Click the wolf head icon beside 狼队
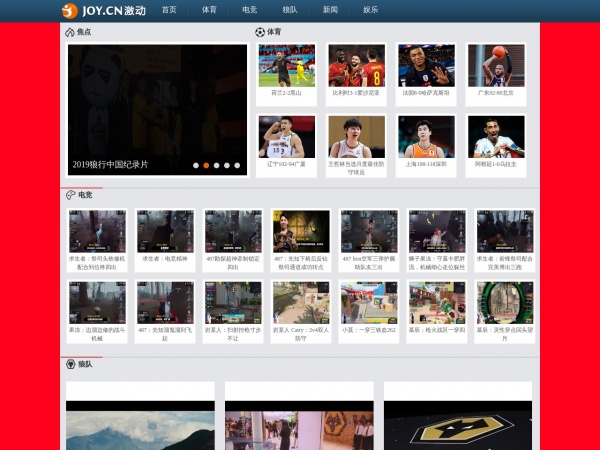Screen dimensions: 600x450 click(70, 364)
